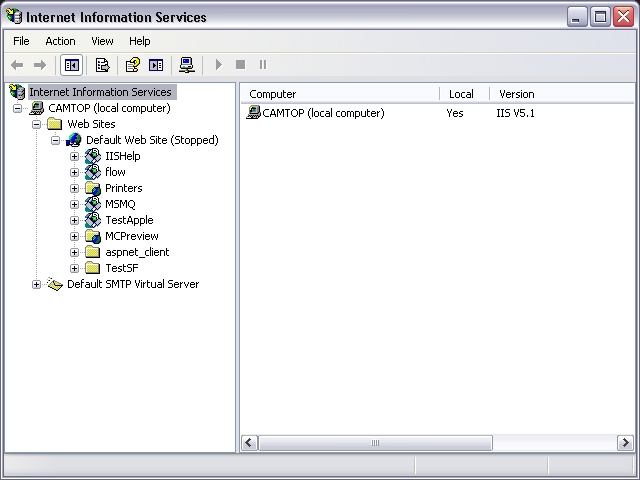Expand the TestSF node

[x=74, y=268]
